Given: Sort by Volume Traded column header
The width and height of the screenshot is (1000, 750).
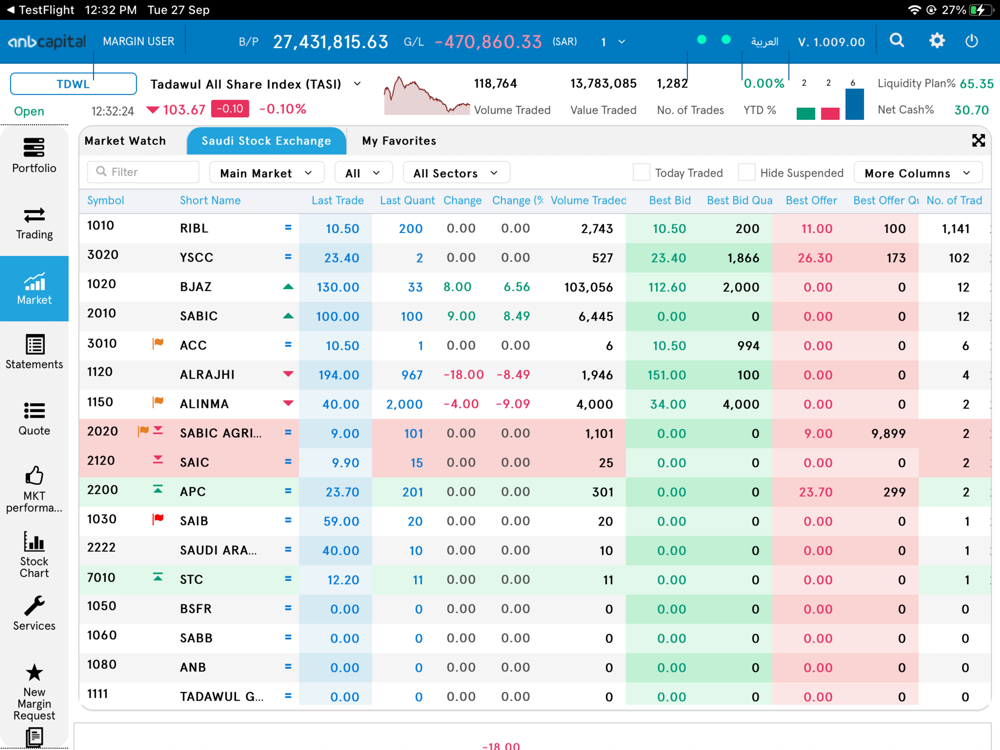Looking at the screenshot, I should click(x=588, y=200).
